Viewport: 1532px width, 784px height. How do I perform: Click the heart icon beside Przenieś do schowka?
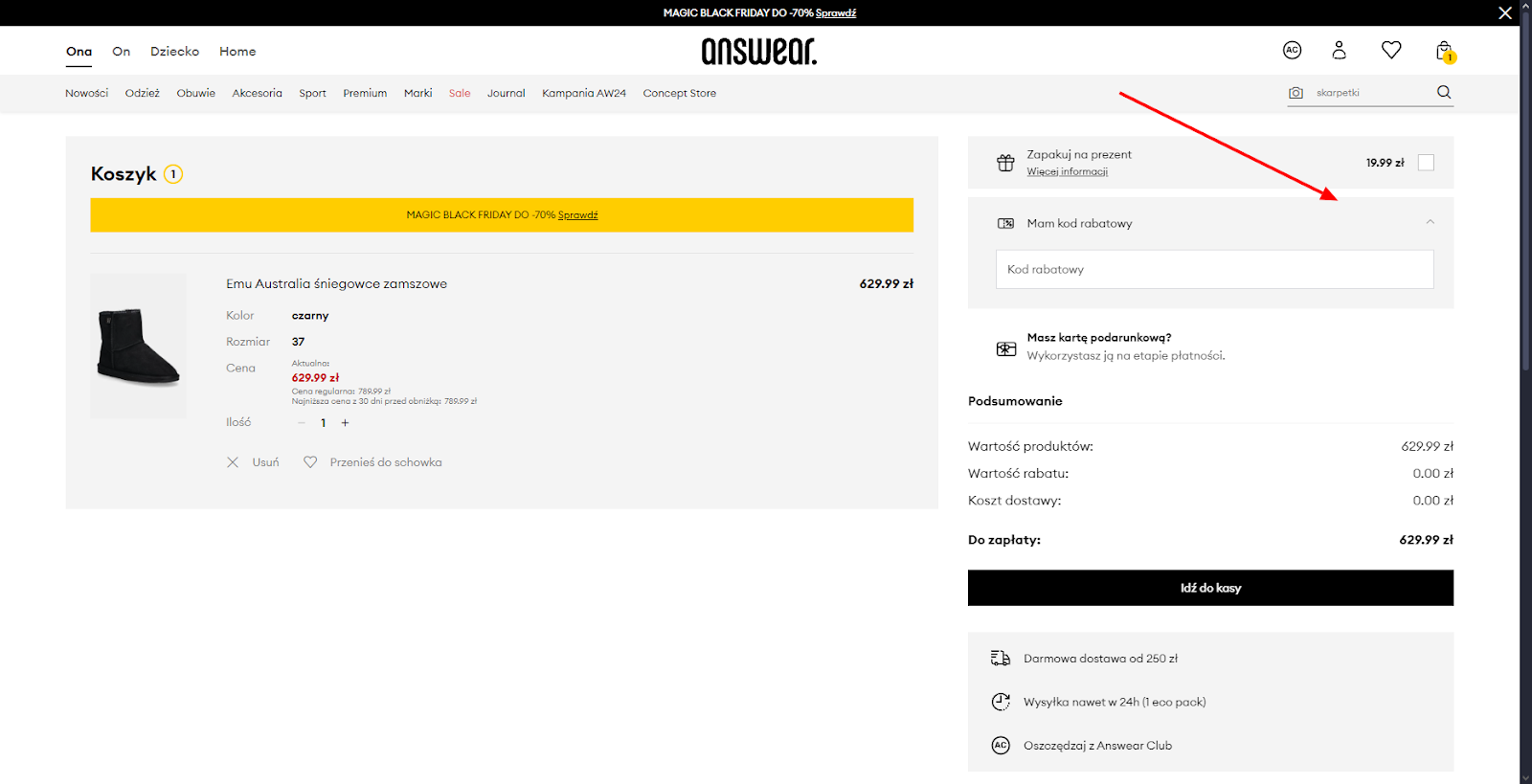[x=310, y=462]
